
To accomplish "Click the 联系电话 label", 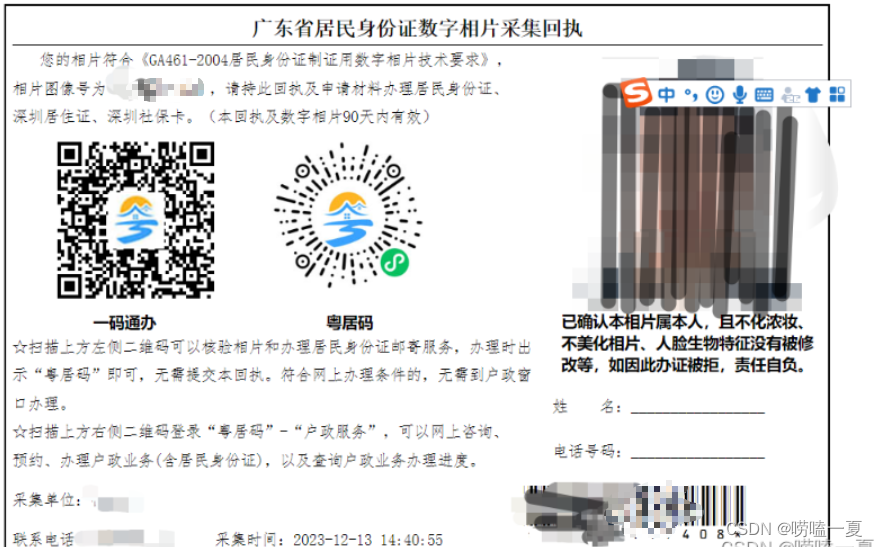I will coord(44,539).
